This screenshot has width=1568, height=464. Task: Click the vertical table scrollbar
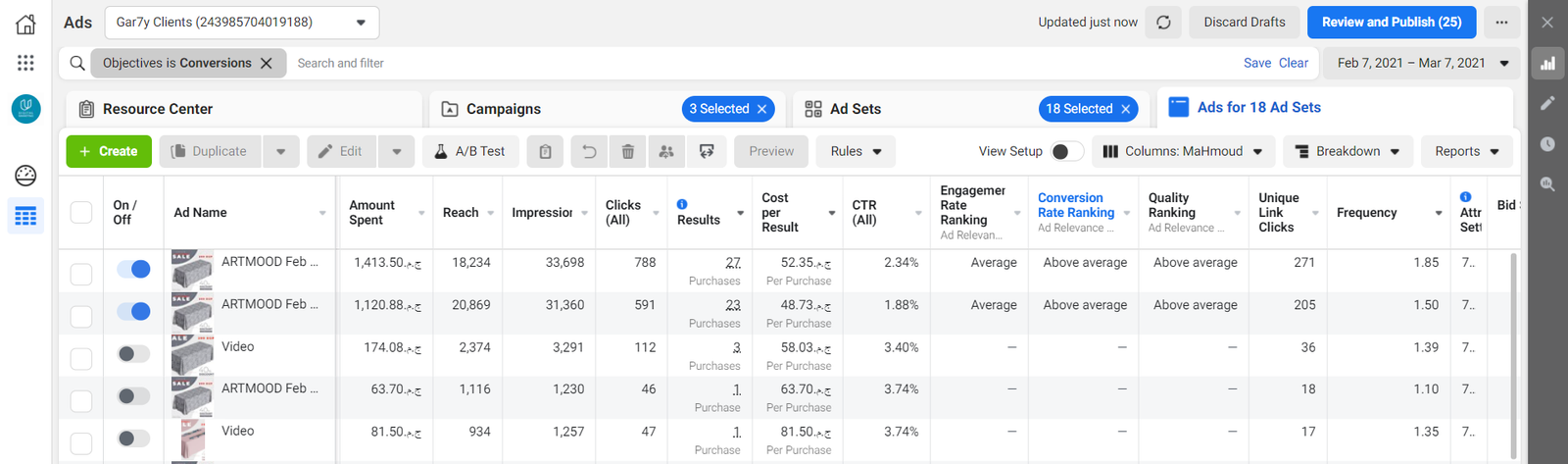coord(1514,353)
